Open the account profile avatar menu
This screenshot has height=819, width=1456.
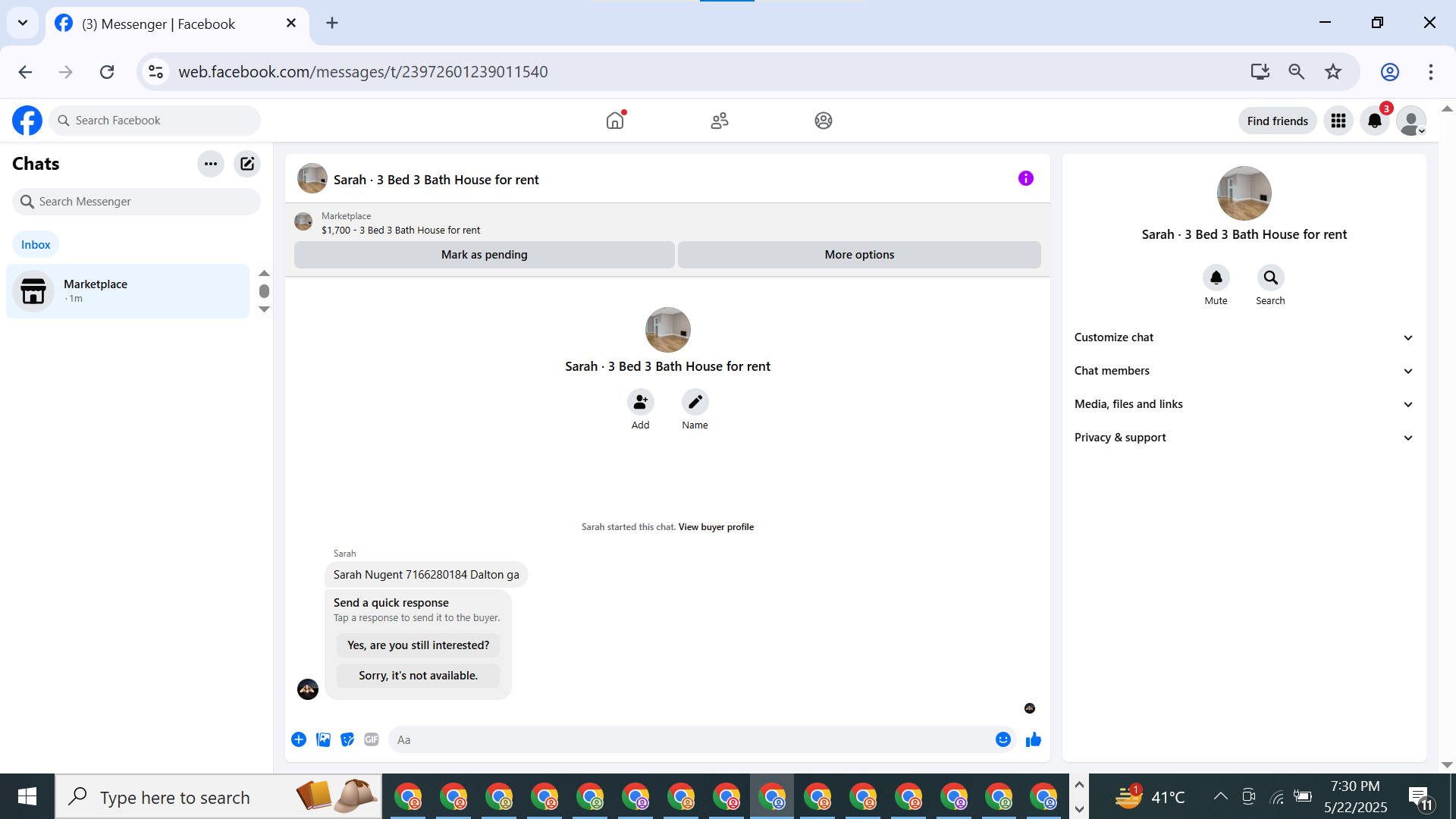(1411, 121)
